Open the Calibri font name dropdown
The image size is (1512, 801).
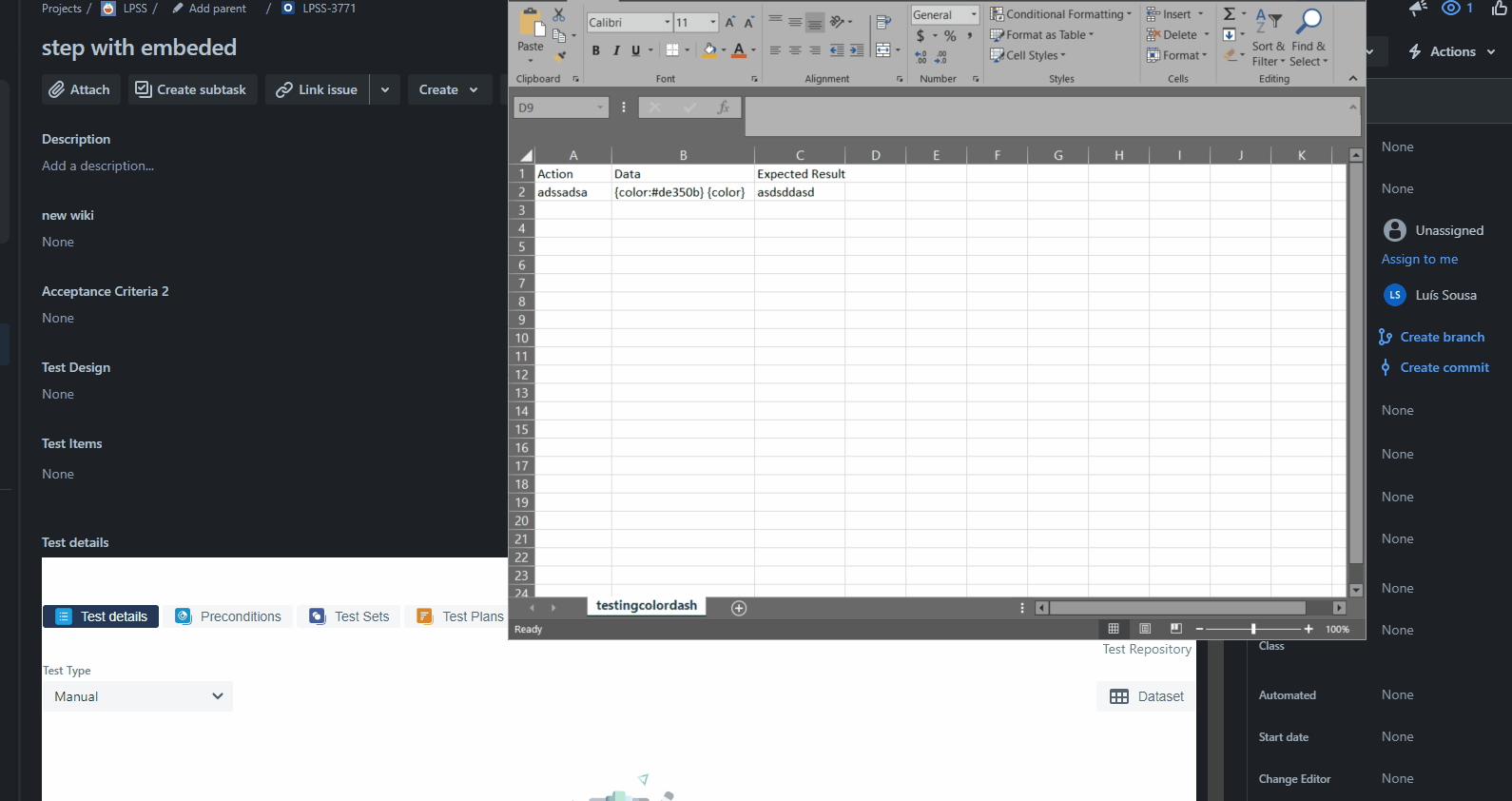point(668,22)
